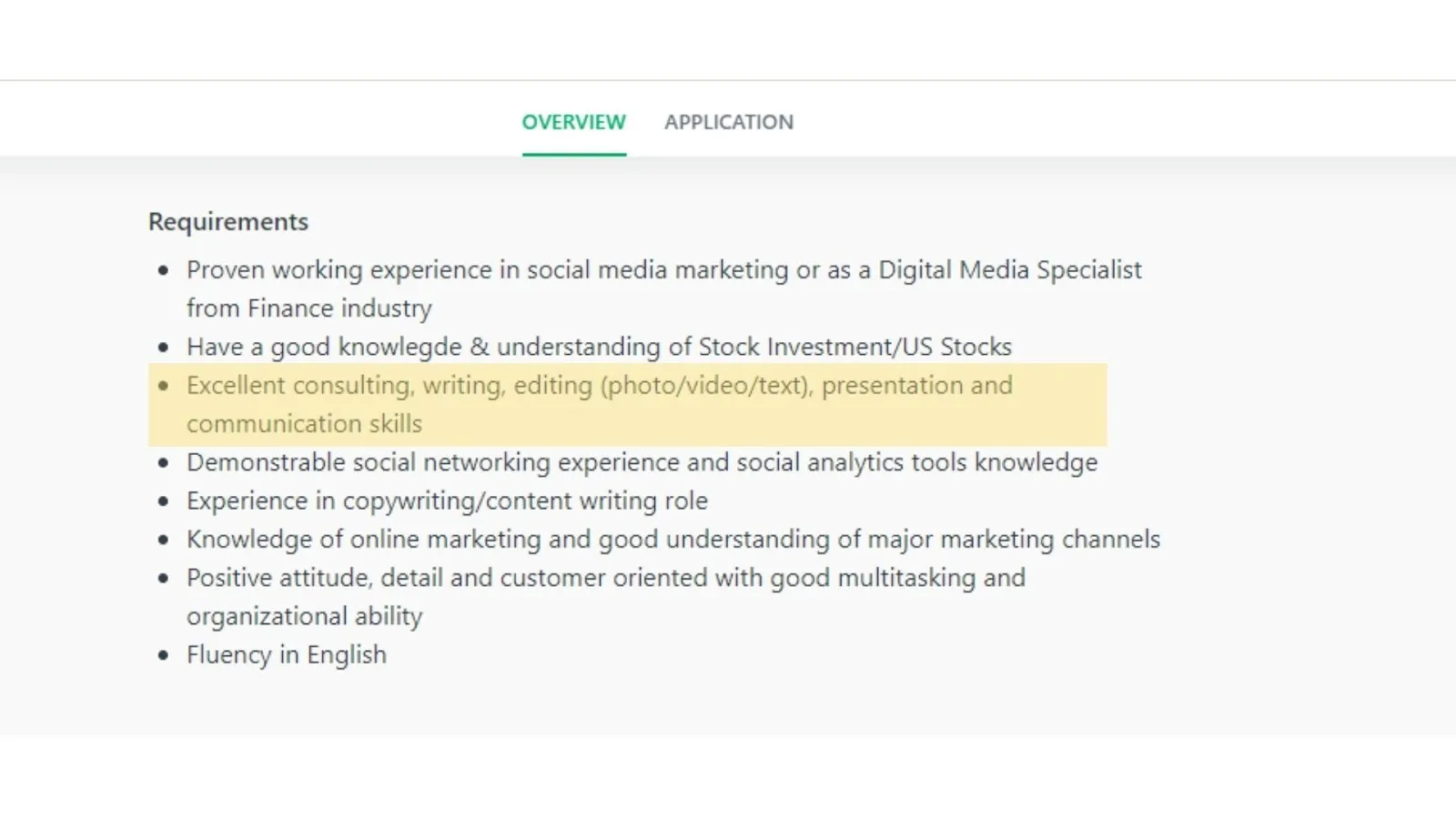Screen dimensions: 1456x819
Task: Select the words 'Finance industry'
Action: (339, 308)
